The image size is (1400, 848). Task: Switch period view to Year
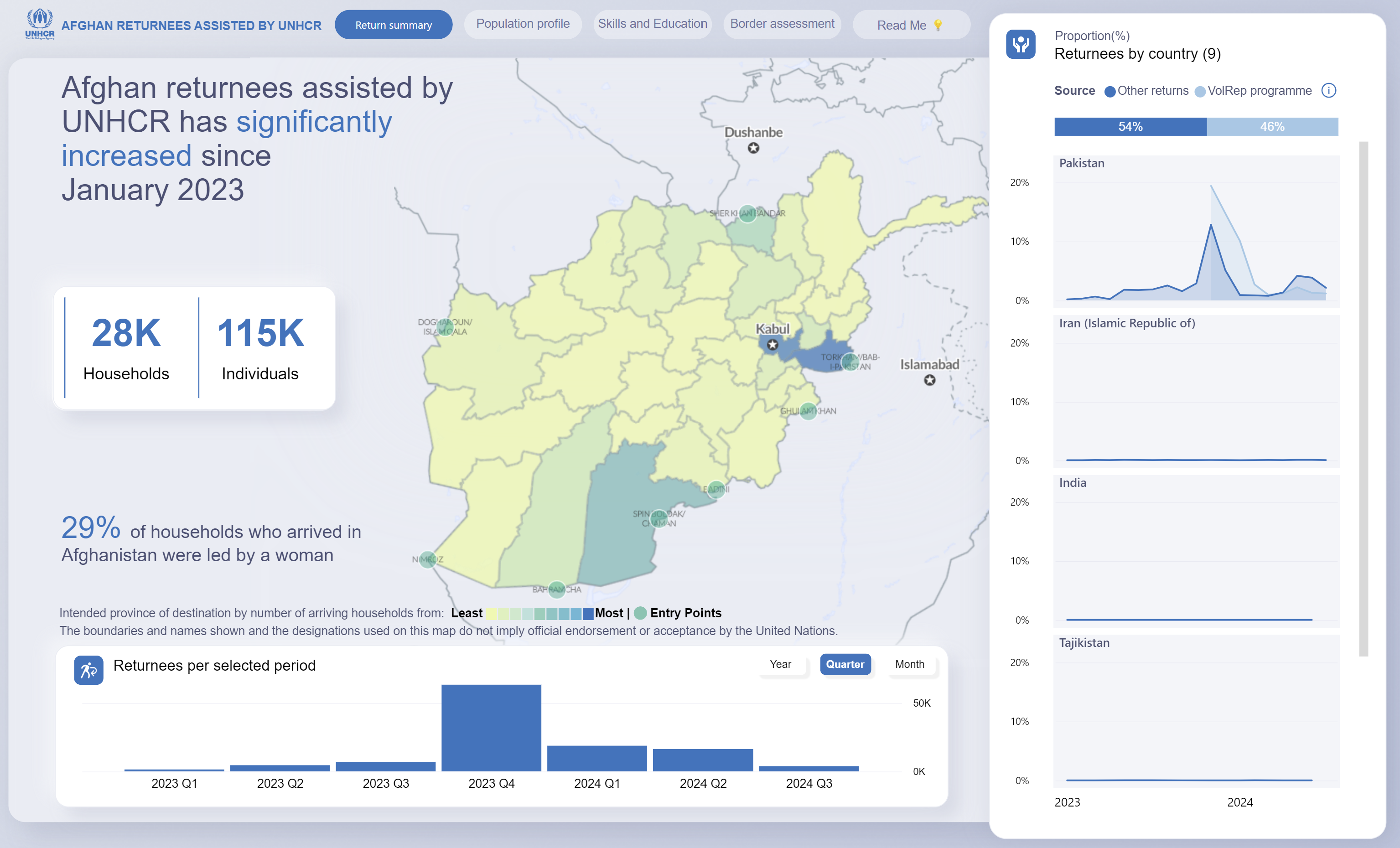[x=780, y=664]
